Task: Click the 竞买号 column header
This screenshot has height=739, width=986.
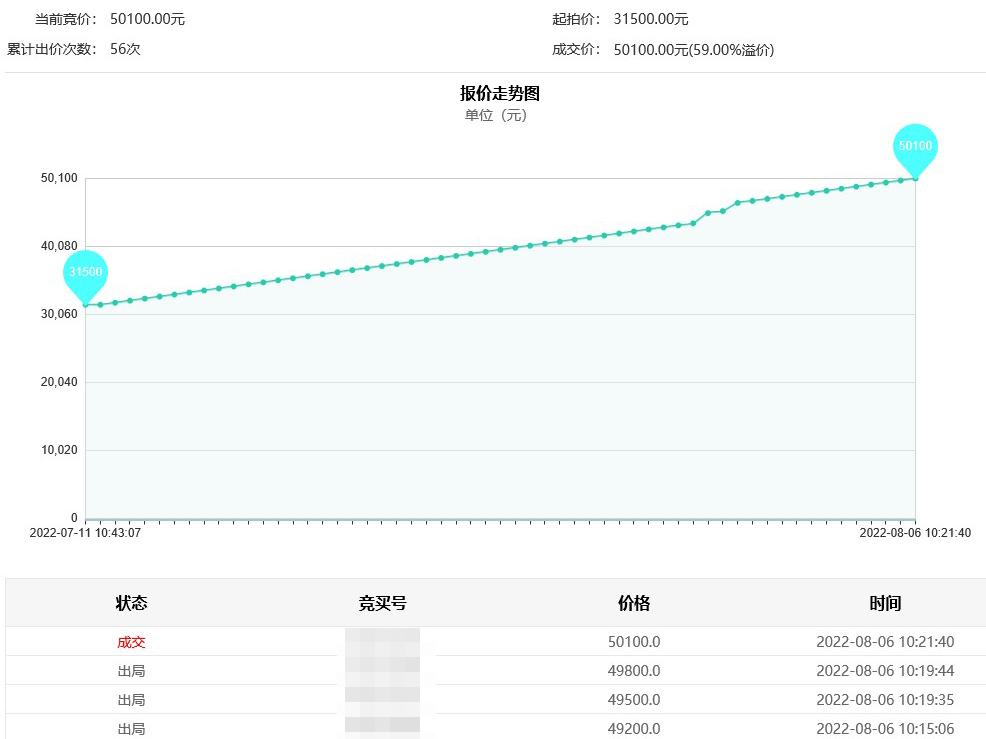Action: click(382, 603)
